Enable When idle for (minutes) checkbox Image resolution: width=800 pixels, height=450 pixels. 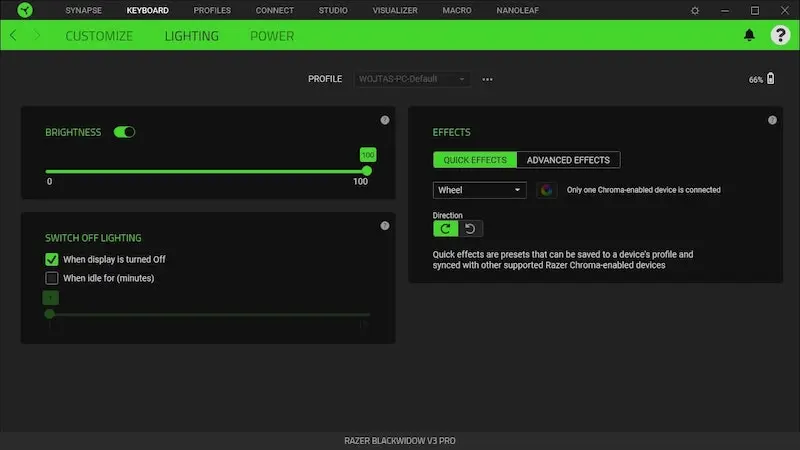[x=52, y=278]
